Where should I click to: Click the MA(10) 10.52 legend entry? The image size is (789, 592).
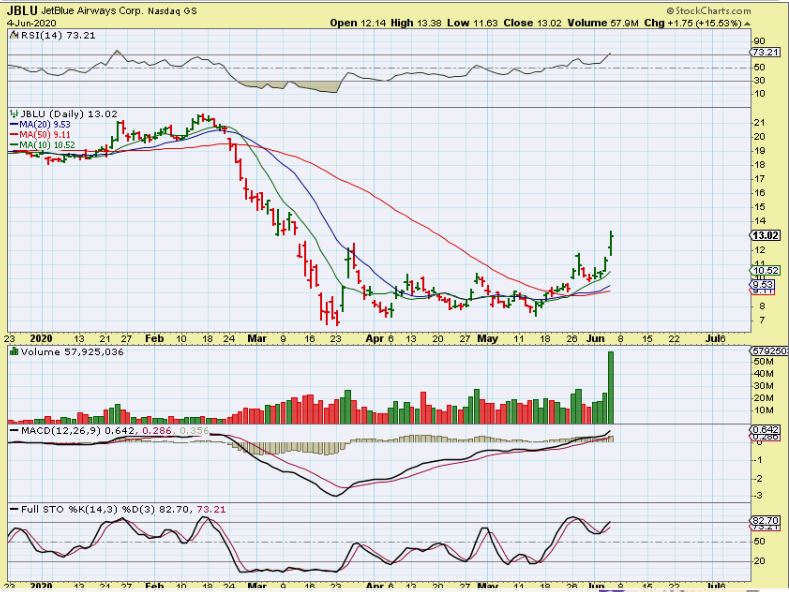point(43,145)
